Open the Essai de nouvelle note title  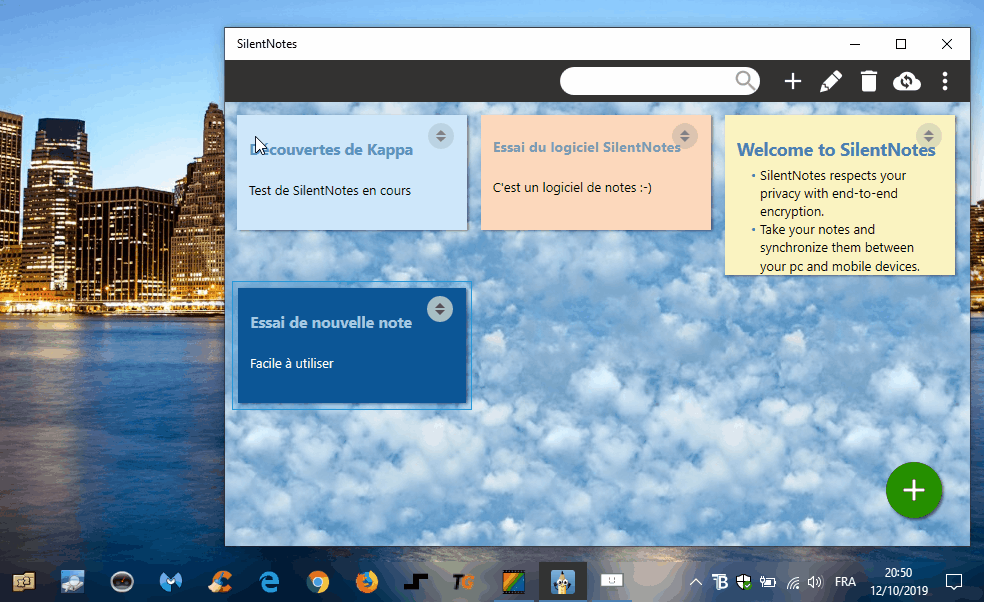click(331, 323)
